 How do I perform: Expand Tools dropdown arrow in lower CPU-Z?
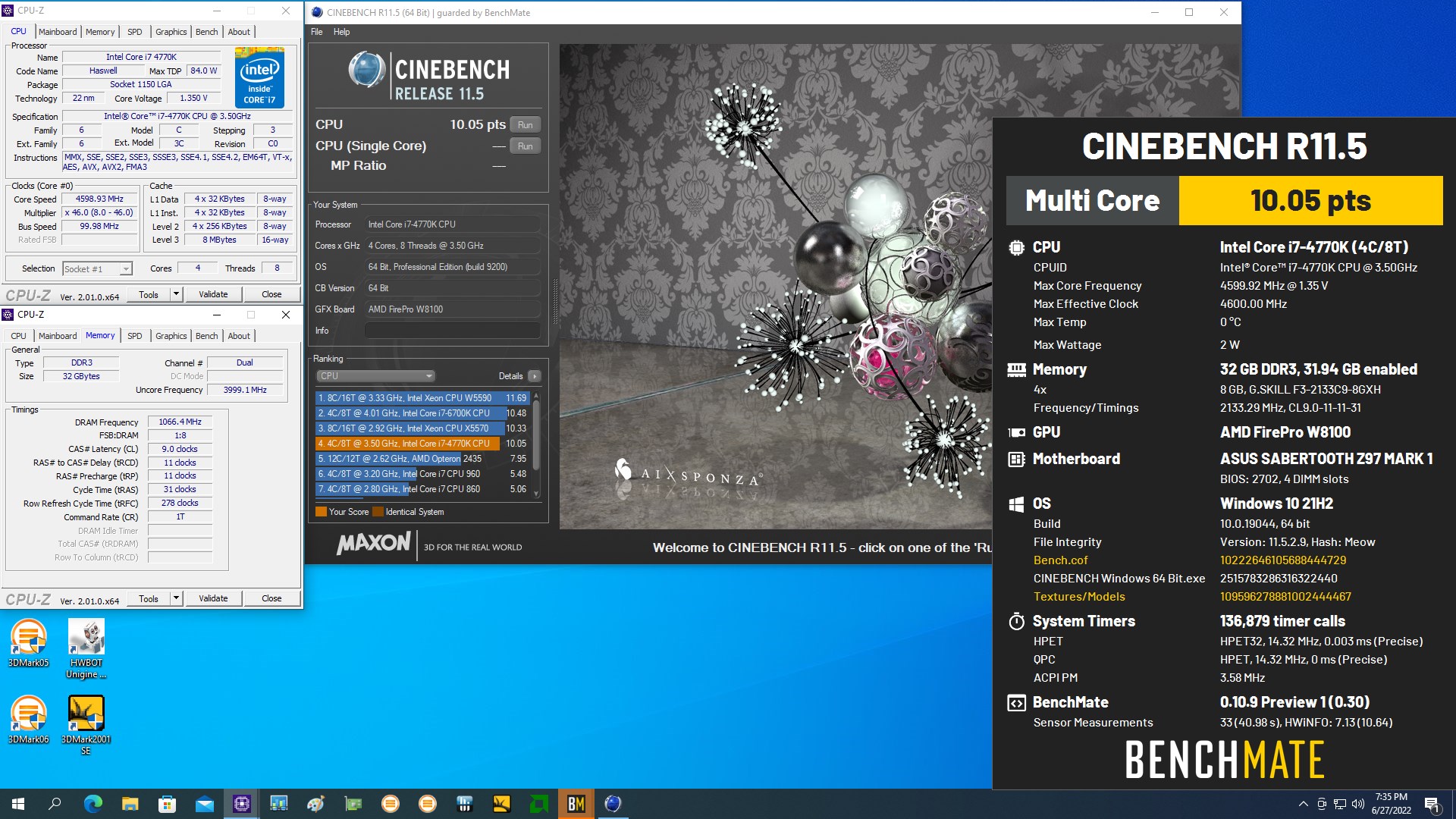click(x=176, y=598)
